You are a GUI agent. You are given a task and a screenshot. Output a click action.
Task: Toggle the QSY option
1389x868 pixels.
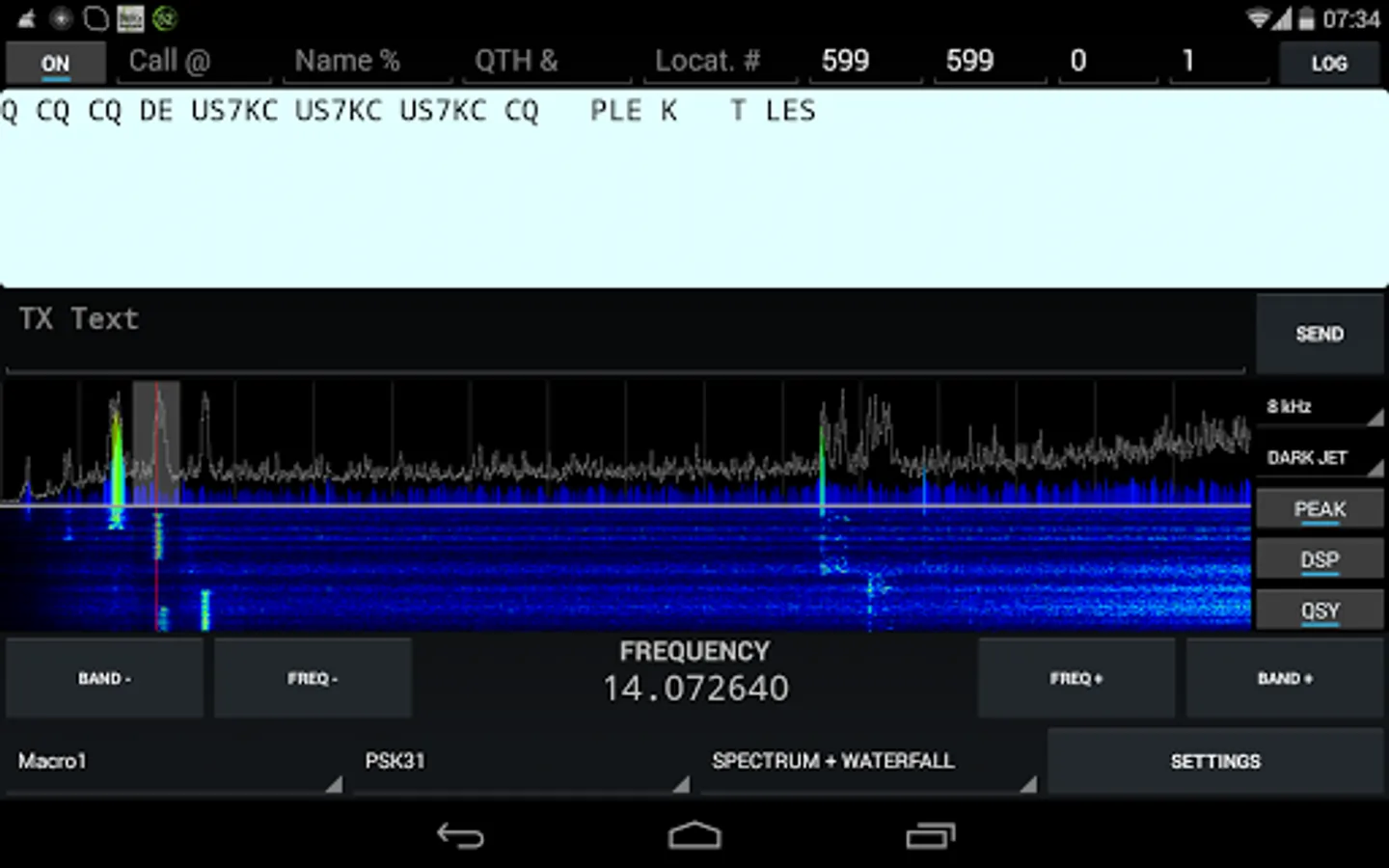tap(1319, 610)
